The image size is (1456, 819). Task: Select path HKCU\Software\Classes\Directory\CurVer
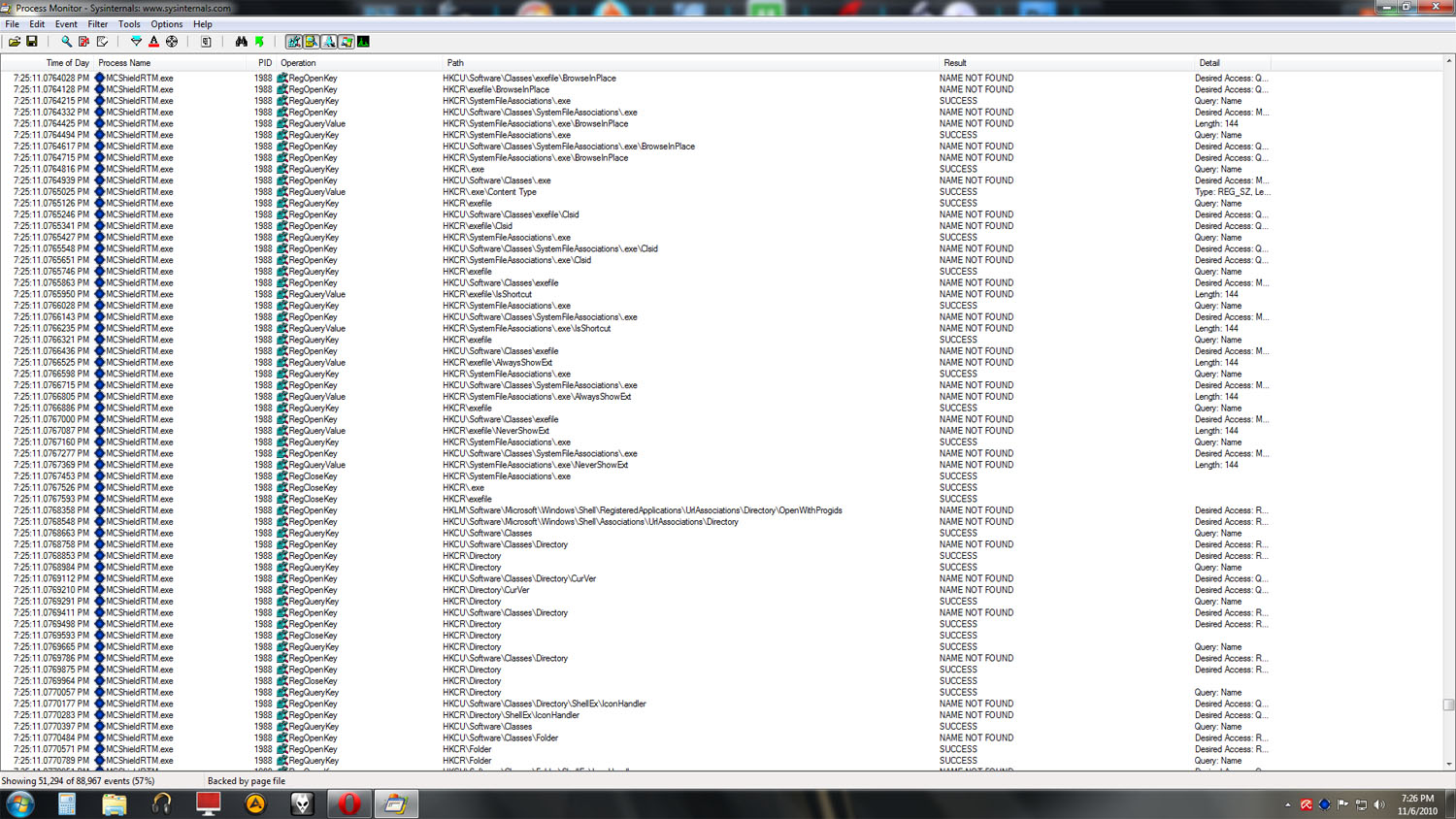tap(519, 578)
